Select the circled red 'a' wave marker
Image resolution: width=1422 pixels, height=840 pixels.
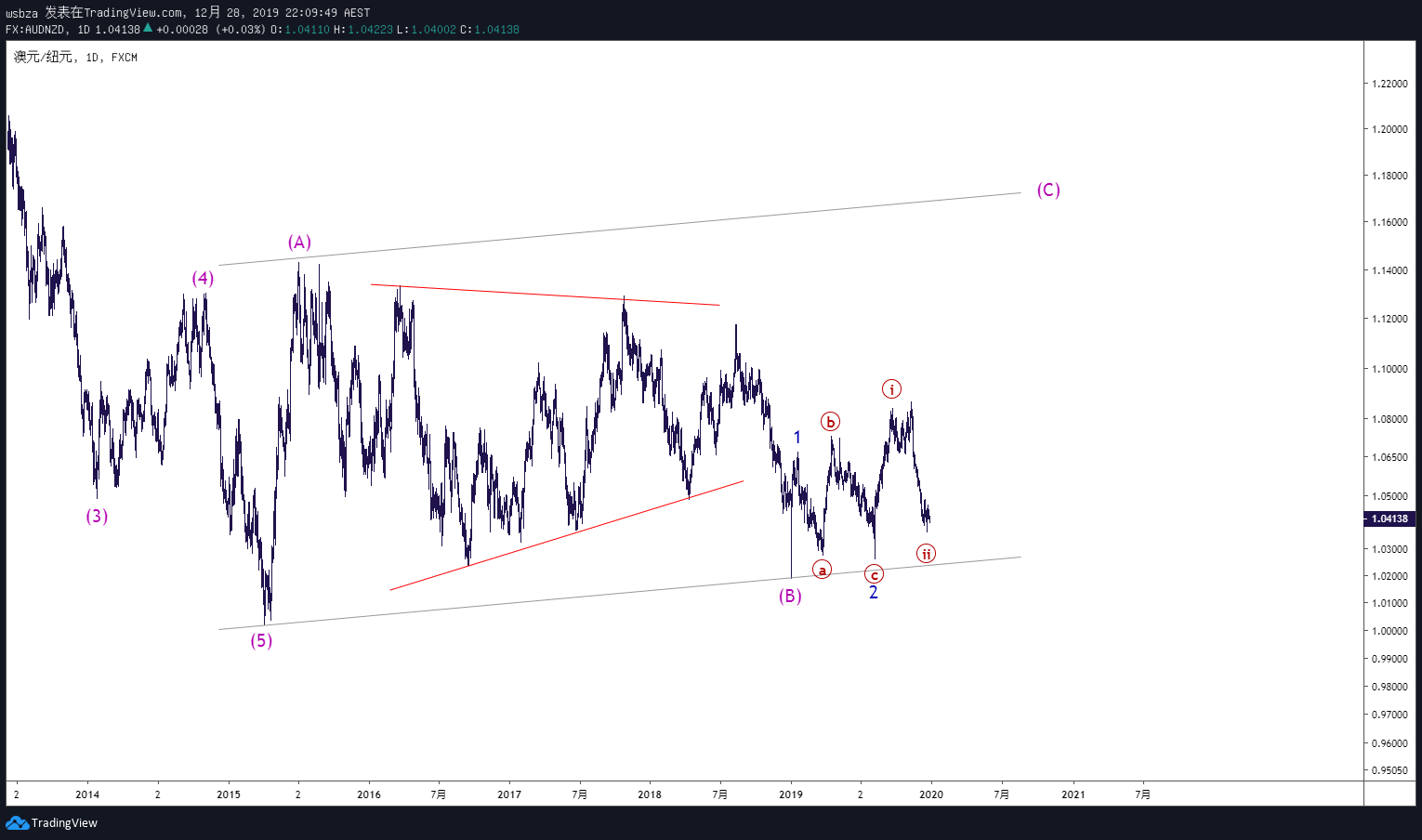pyautogui.click(x=822, y=570)
